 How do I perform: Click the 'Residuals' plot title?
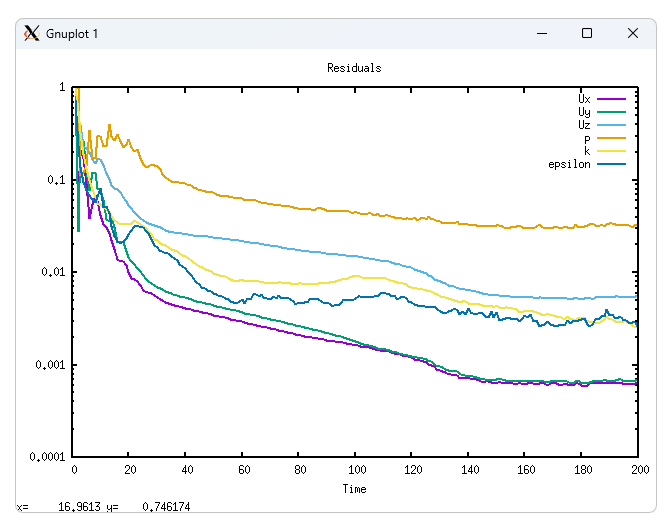tap(354, 68)
